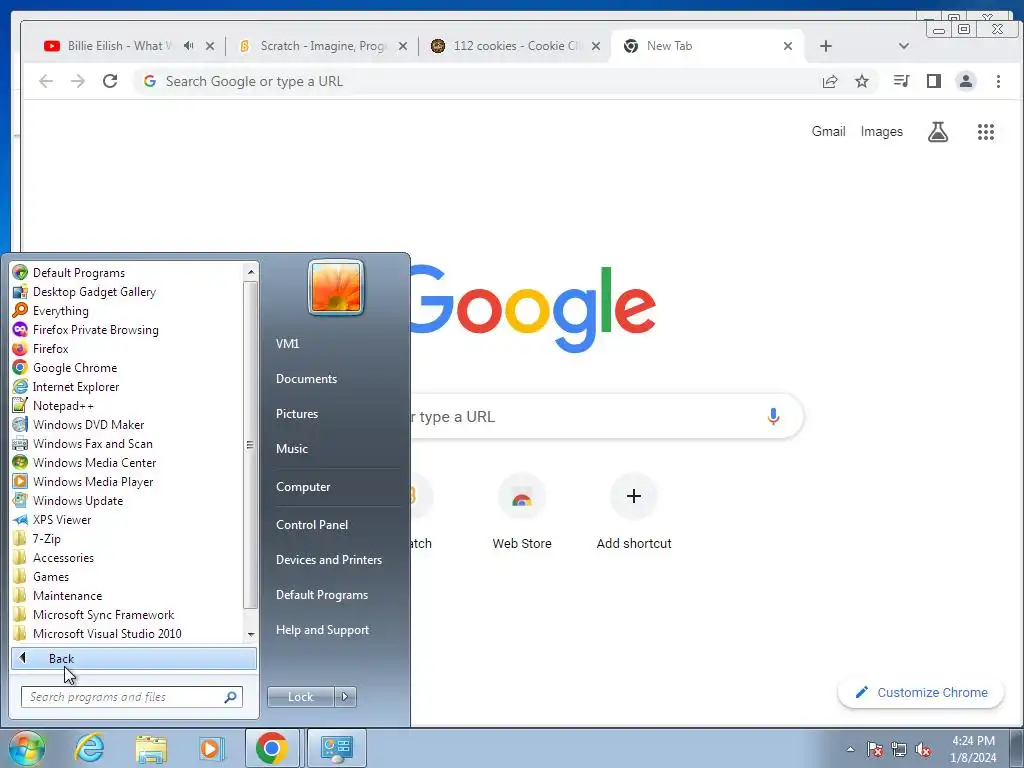Open the Images link
This screenshot has width=1024, height=768.
pos(881,131)
